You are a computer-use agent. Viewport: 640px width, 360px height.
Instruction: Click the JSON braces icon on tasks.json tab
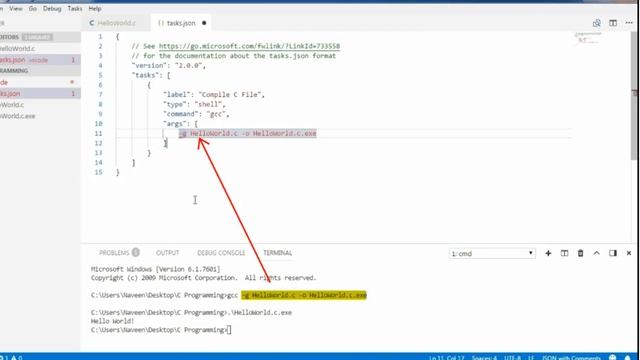click(x=161, y=23)
